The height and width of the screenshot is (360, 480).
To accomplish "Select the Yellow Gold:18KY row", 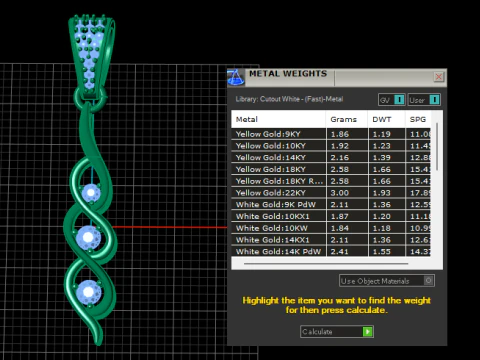I will pos(331,169).
